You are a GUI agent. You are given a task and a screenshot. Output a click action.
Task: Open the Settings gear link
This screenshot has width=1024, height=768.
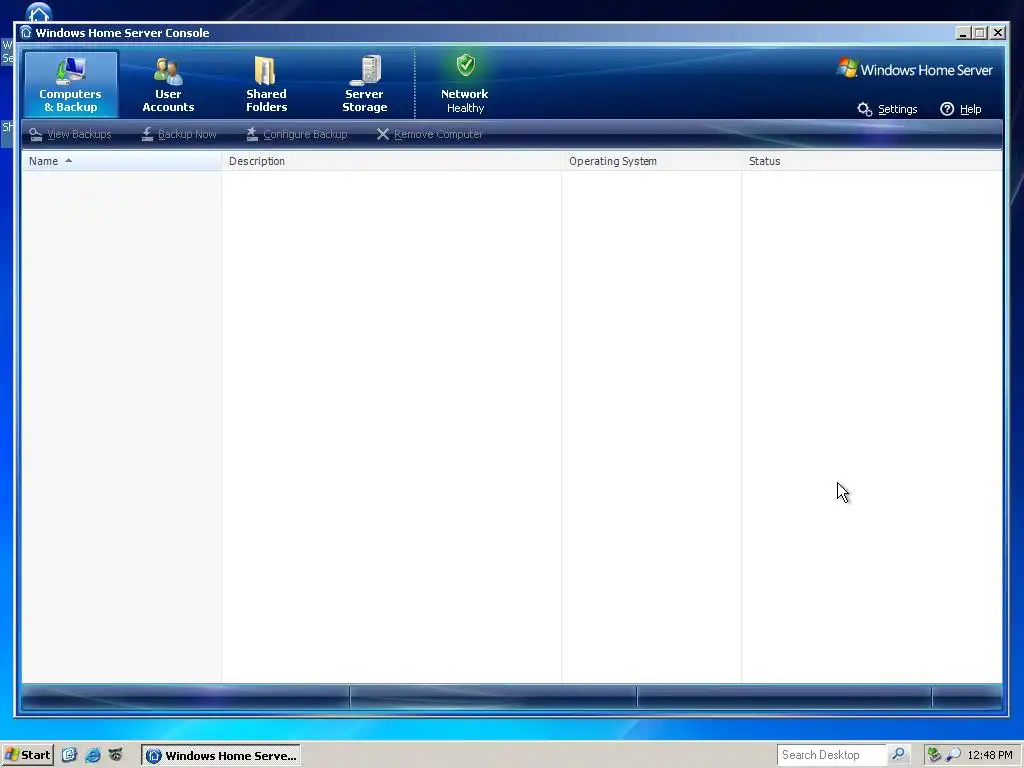pyautogui.click(x=887, y=109)
